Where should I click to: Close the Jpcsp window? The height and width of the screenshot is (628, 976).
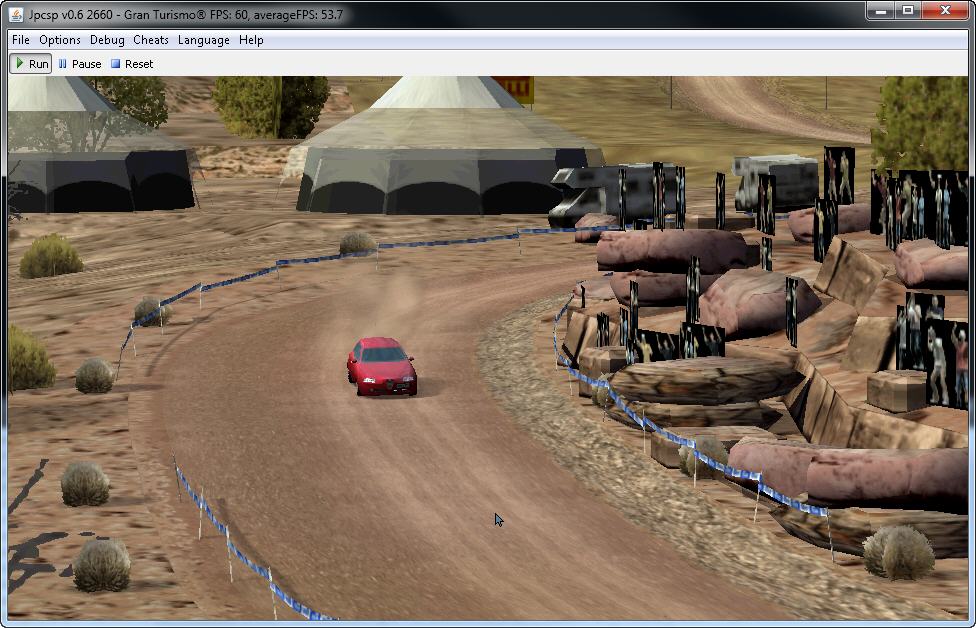tap(945, 10)
